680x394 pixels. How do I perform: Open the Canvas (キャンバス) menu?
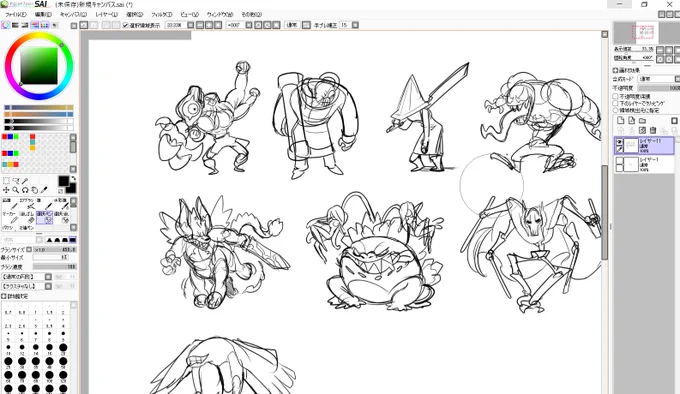click(73, 14)
